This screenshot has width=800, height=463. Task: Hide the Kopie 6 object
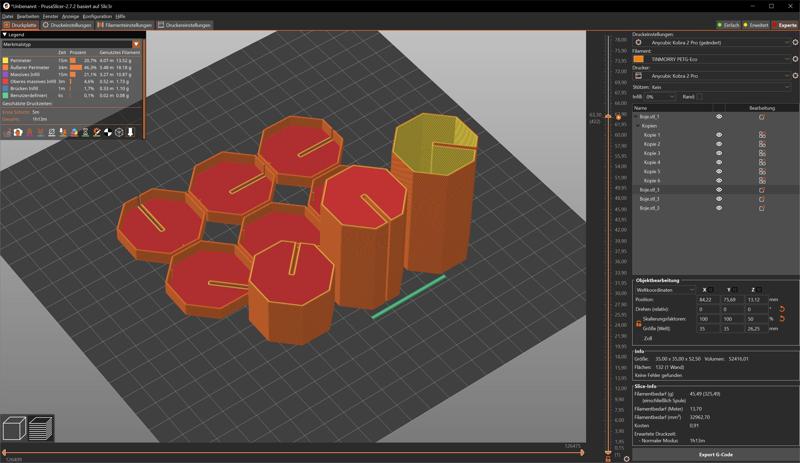pyautogui.click(x=719, y=180)
